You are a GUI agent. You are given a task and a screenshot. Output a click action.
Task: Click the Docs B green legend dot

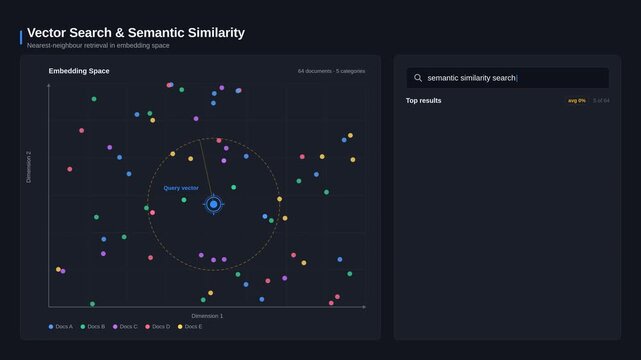point(83,326)
